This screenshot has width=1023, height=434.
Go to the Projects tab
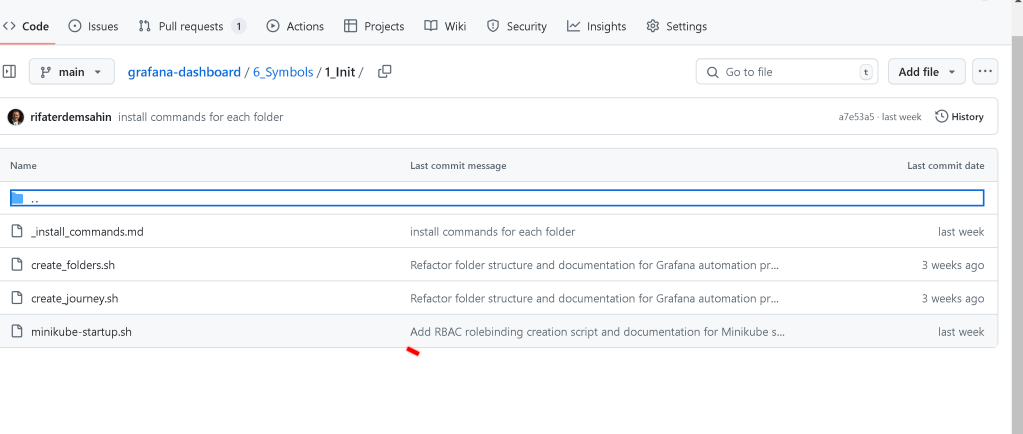[x=374, y=26]
